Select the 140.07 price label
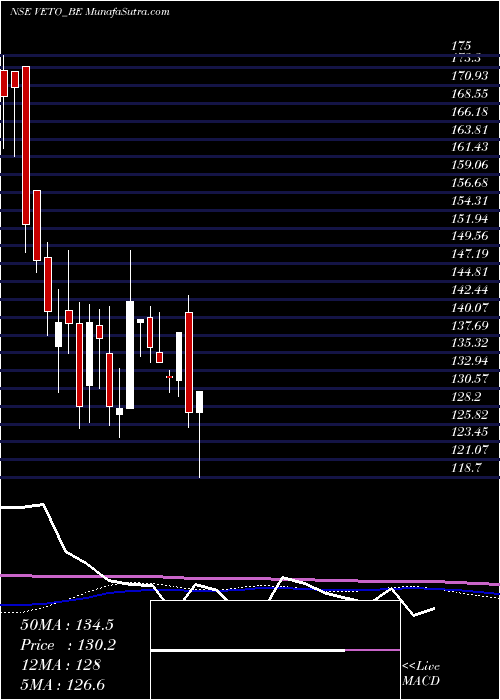Viewport: 500px width, 700px height. click(470, 308)
